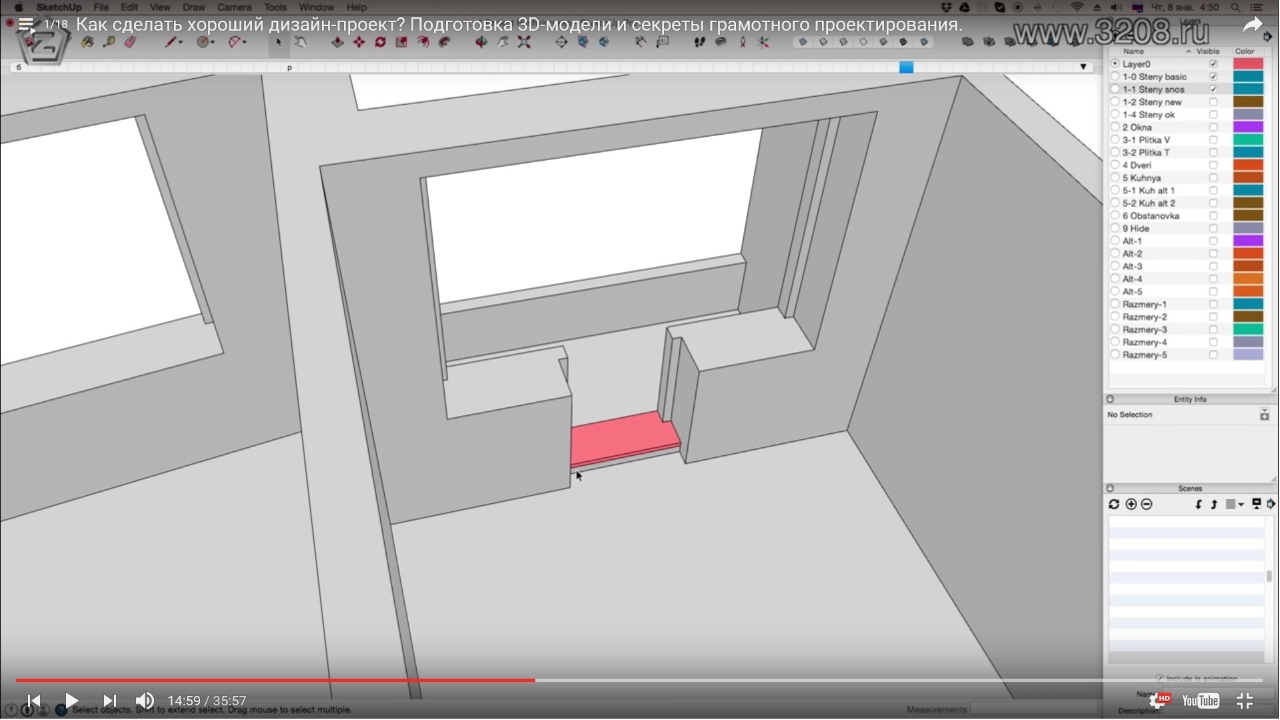Click the update scene refresh icon
This screenshot has height=720, width=1280.
[x=1114, y=504]
